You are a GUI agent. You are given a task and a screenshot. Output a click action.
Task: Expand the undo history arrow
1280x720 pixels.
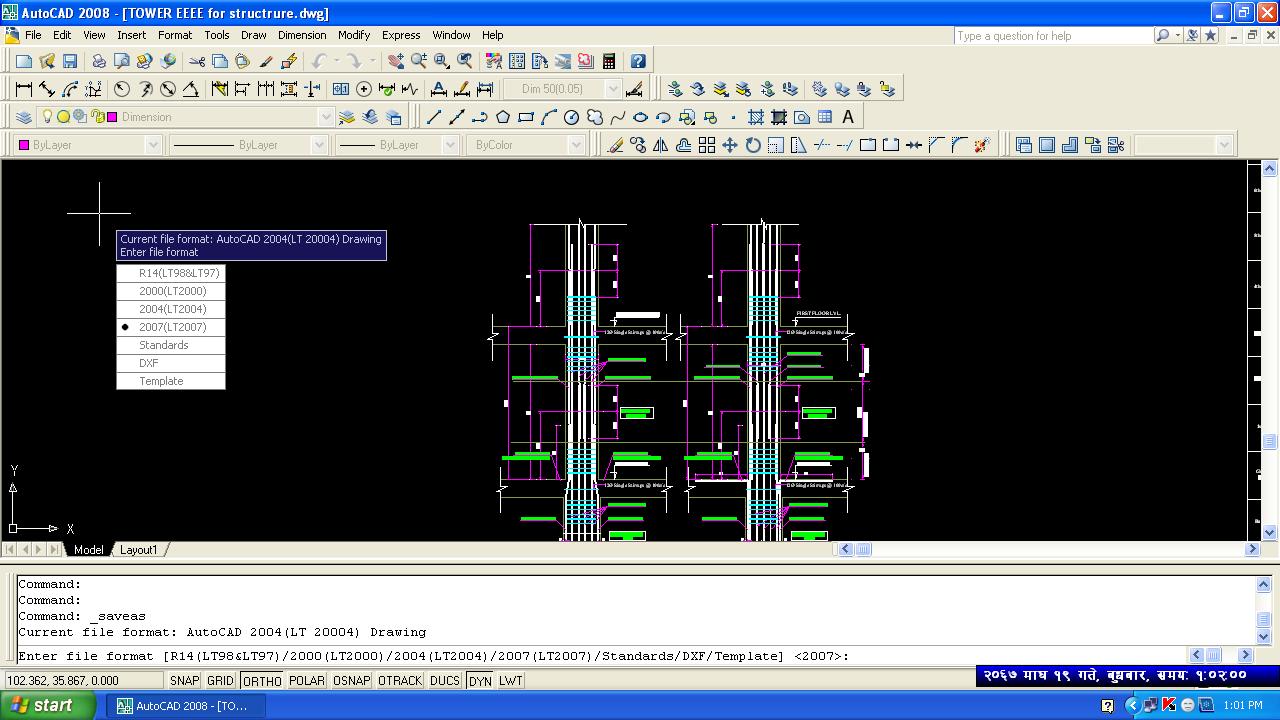(336, 61)
